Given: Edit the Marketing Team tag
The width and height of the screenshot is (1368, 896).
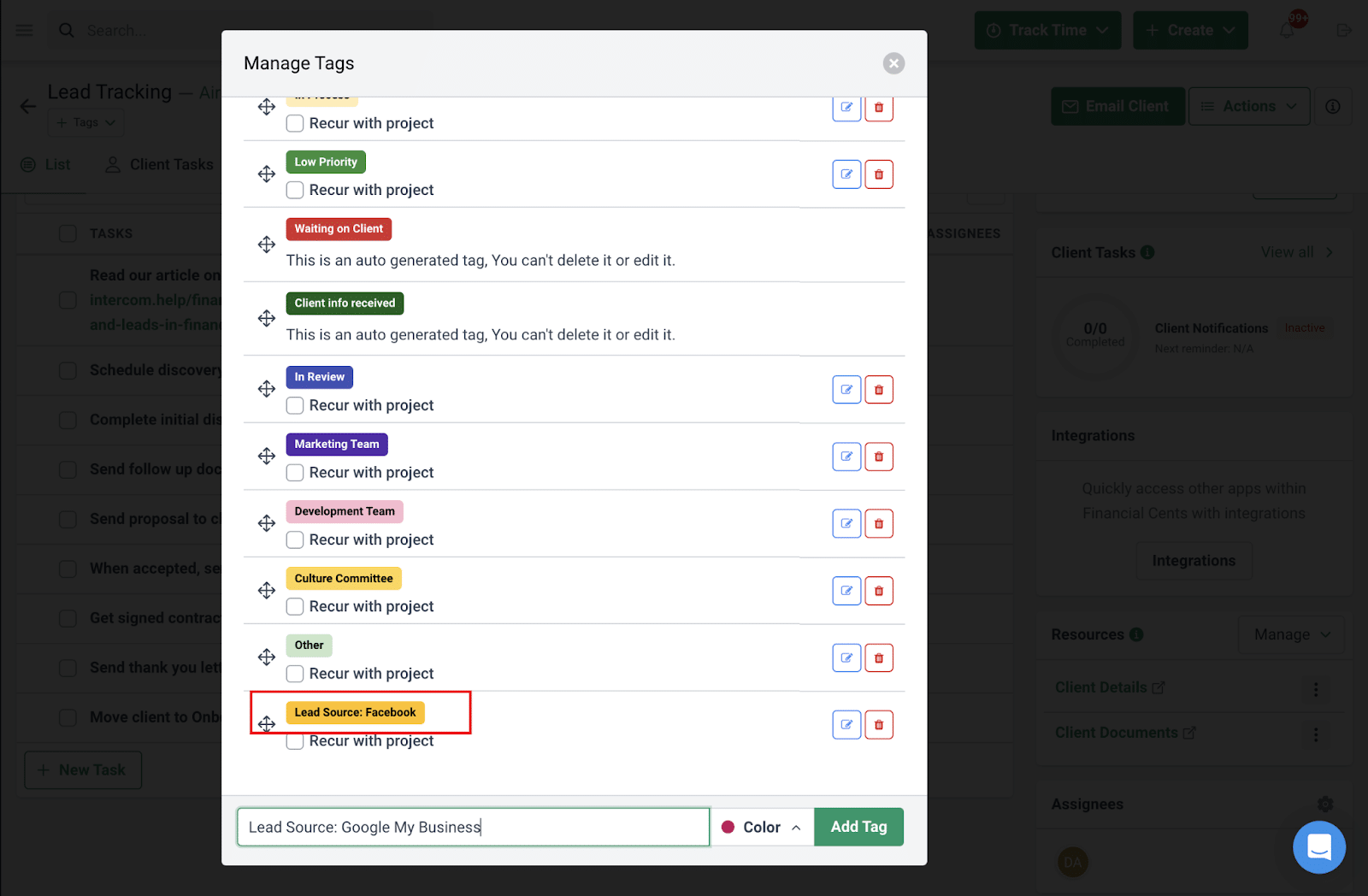Looking at the screenshot, I should pyautogui.click(x=846, y=457).
